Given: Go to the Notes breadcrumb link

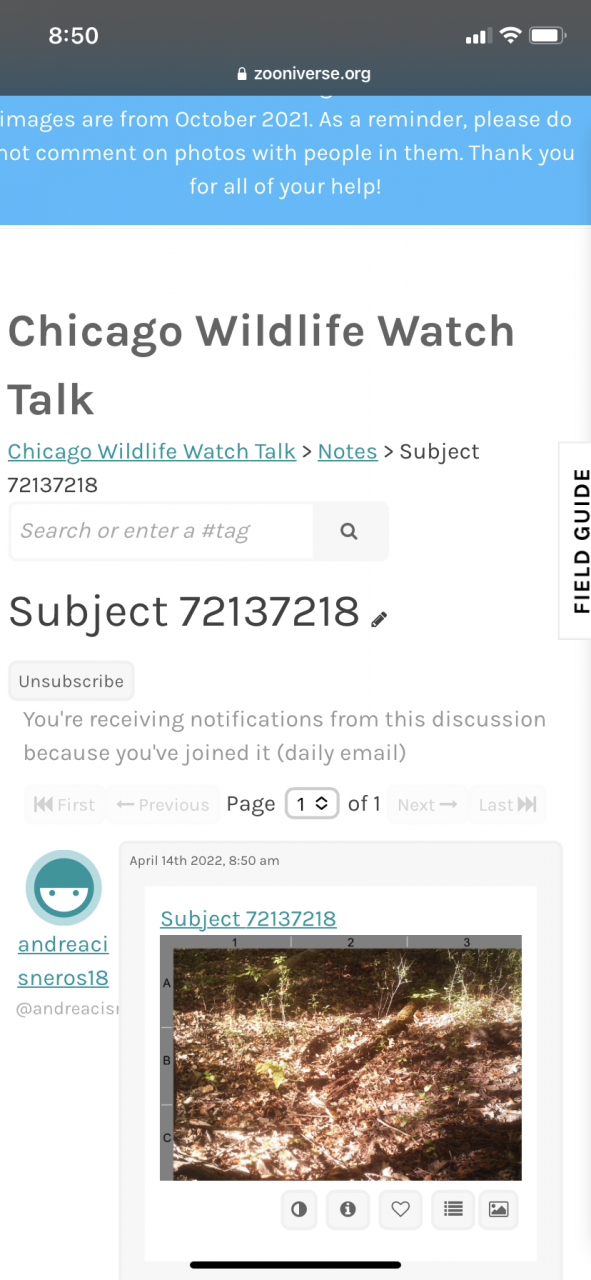Looking at the screenshot, I should [x=347, y=451].
